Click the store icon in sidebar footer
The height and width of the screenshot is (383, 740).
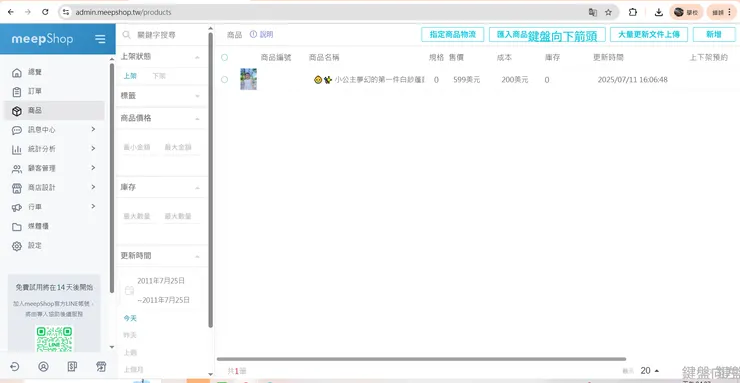point(101,366)
